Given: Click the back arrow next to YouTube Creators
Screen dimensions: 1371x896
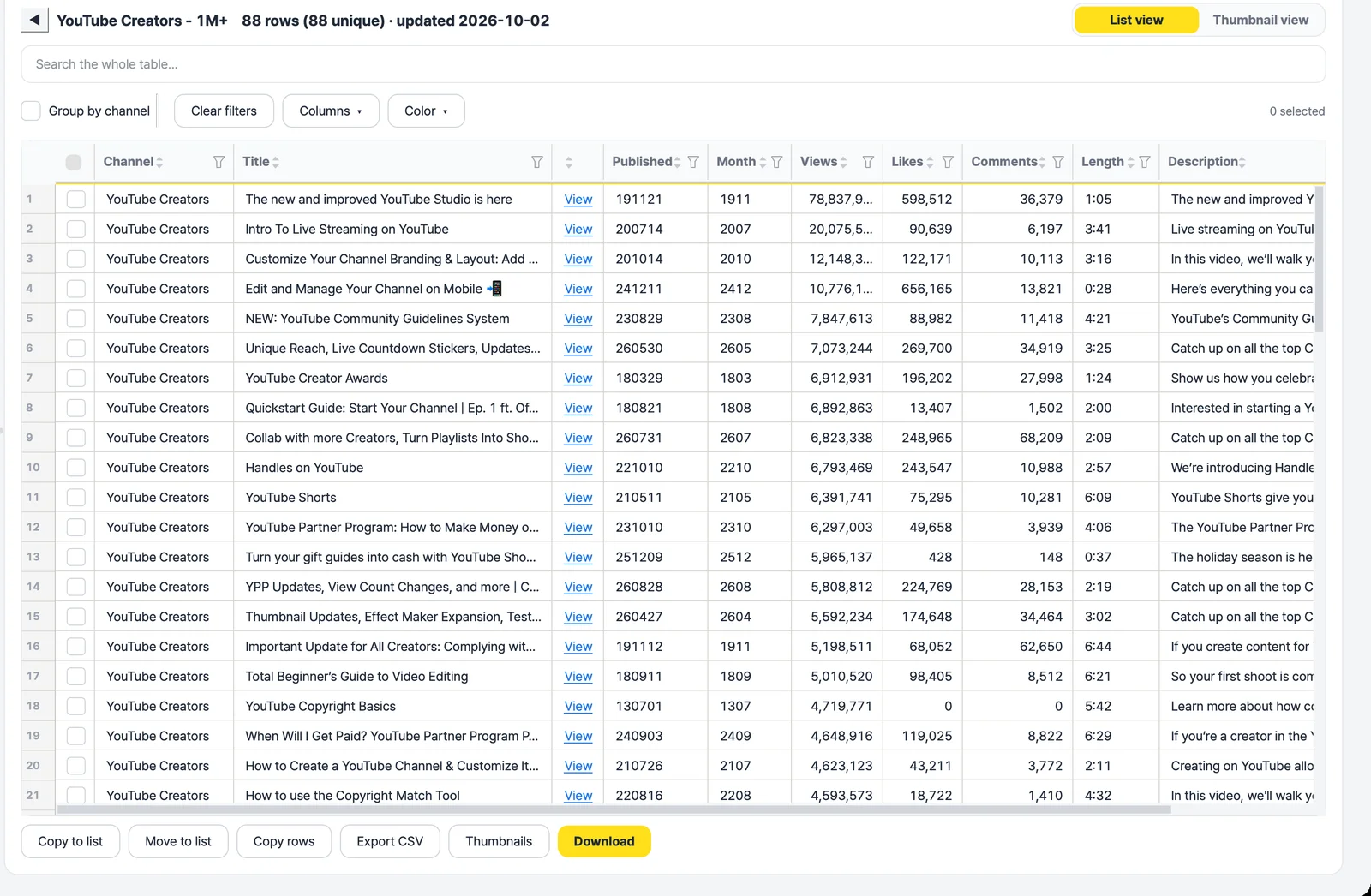Looking at the screenshot, I should [34, 20].
